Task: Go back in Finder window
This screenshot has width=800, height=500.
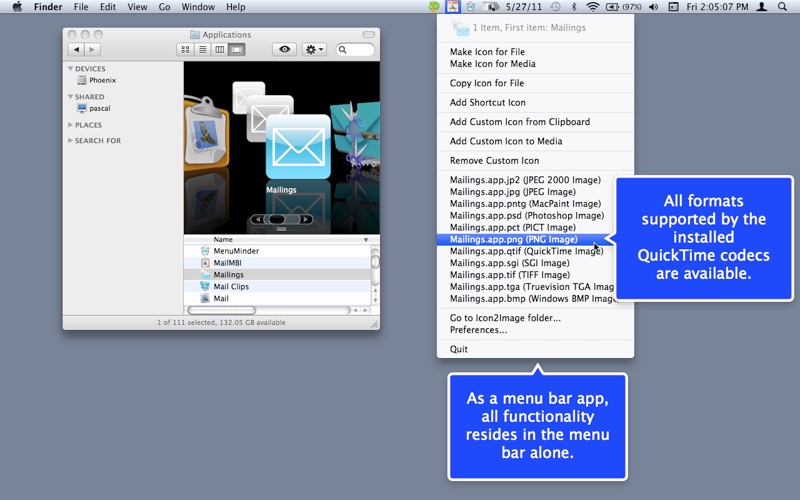Action: coord(76,49)
